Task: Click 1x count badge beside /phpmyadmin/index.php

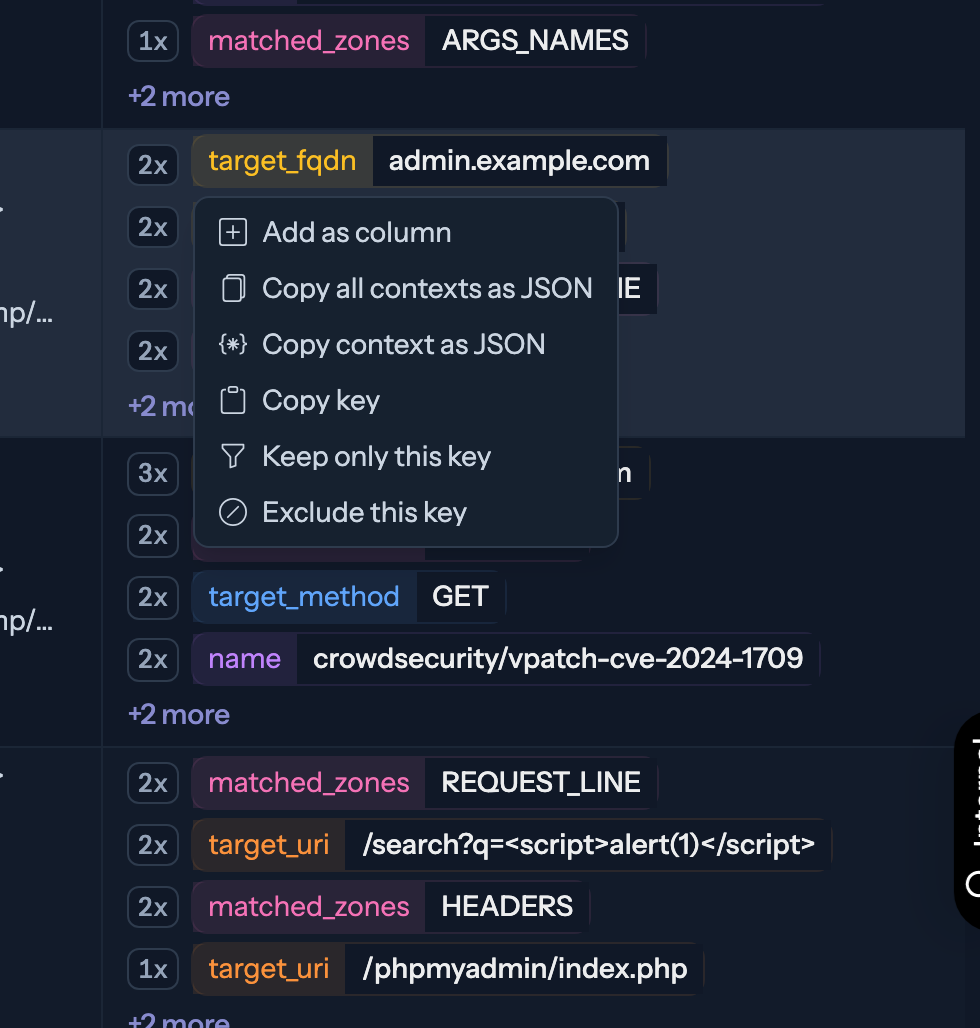Action: click(x=153, y=970)
